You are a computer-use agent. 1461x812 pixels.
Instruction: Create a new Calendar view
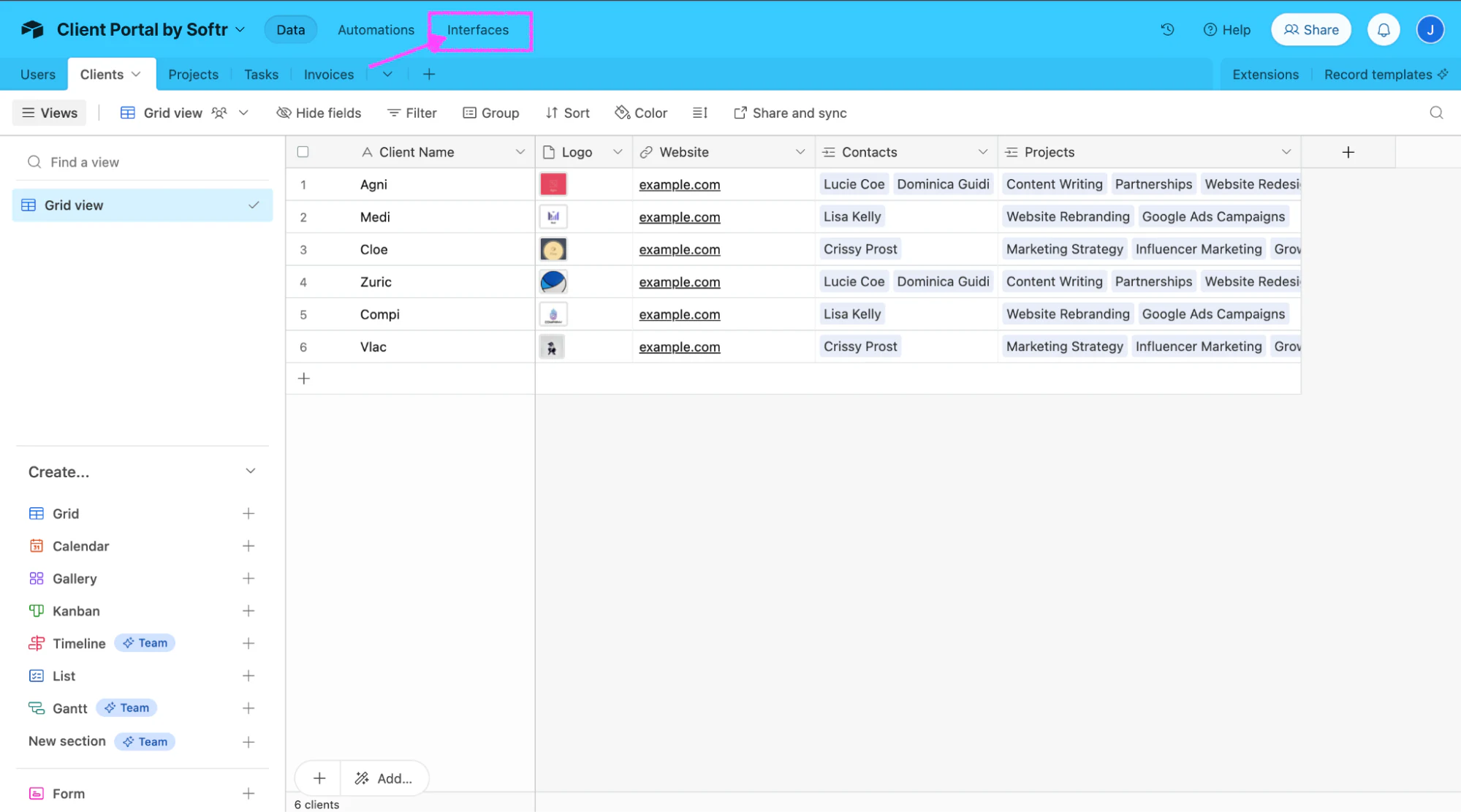tap(248, 546)
